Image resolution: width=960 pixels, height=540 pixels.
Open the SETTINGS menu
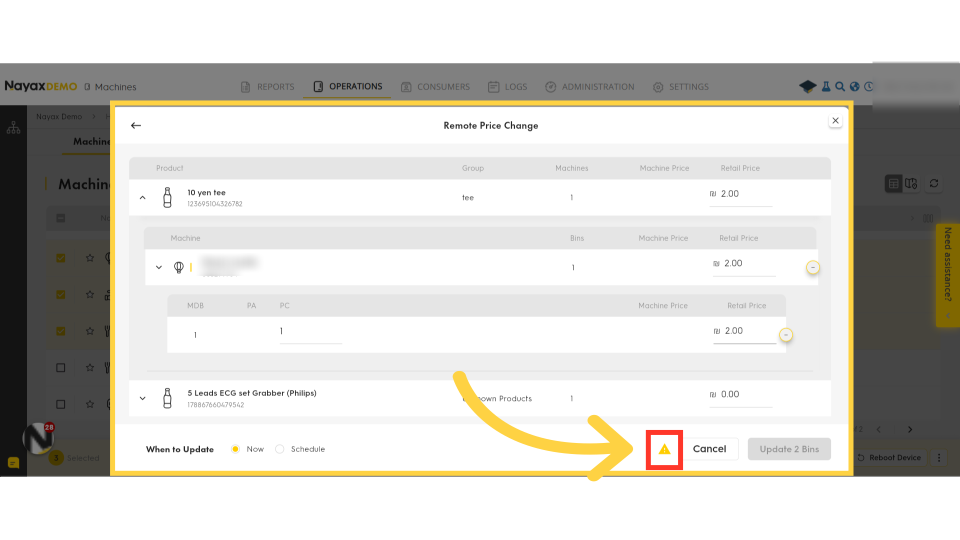point(681,87)
